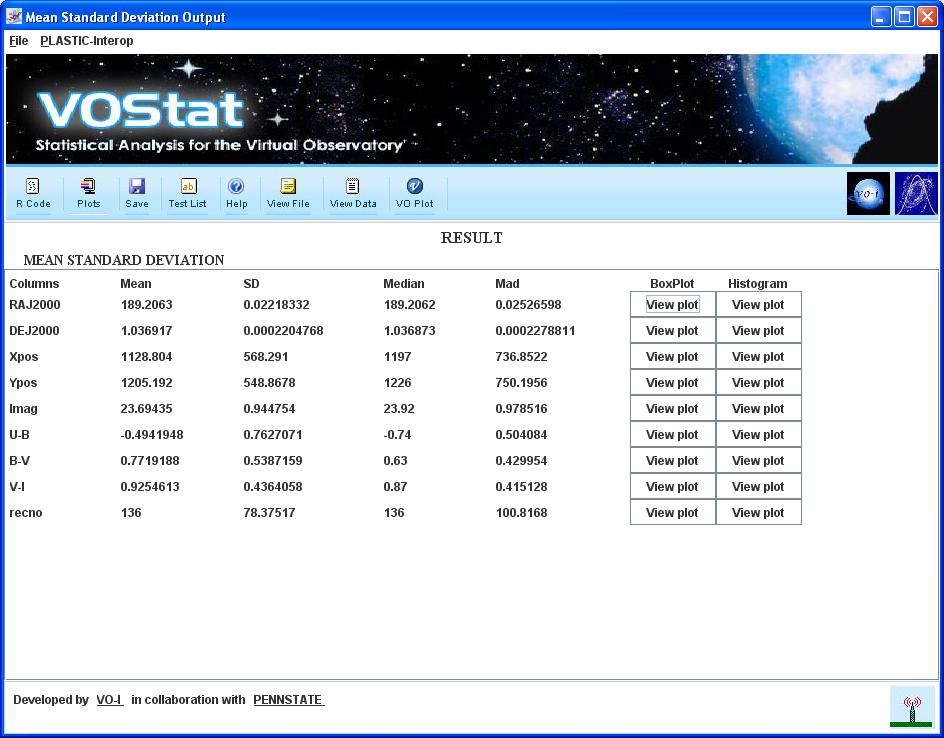
Task: View the BoxPlot for Xpos
Action: [672, 356]
